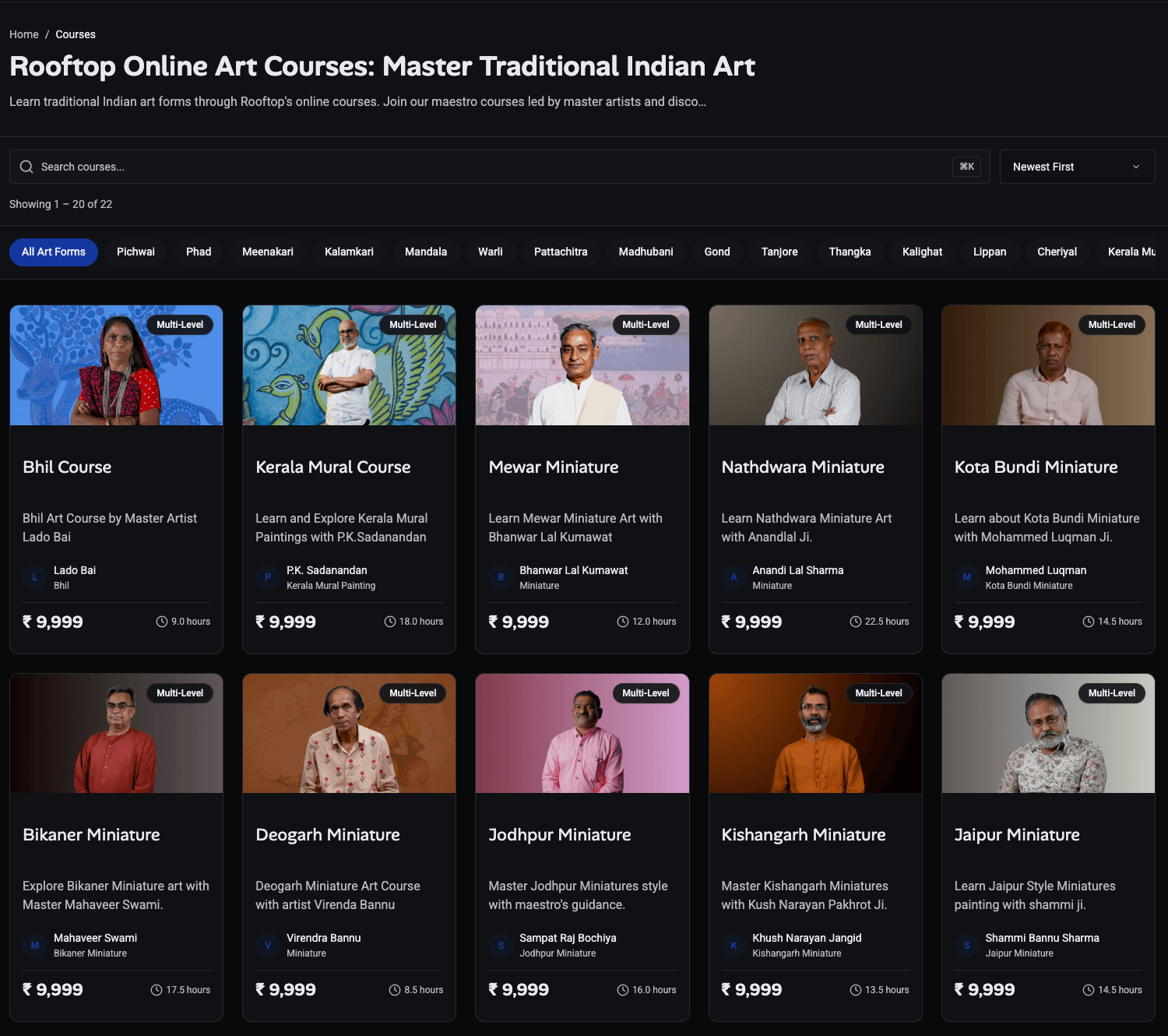Click the clock icon beside 13.5 hours
This screenshot has width=1168, height=1036.
point(856,990)
